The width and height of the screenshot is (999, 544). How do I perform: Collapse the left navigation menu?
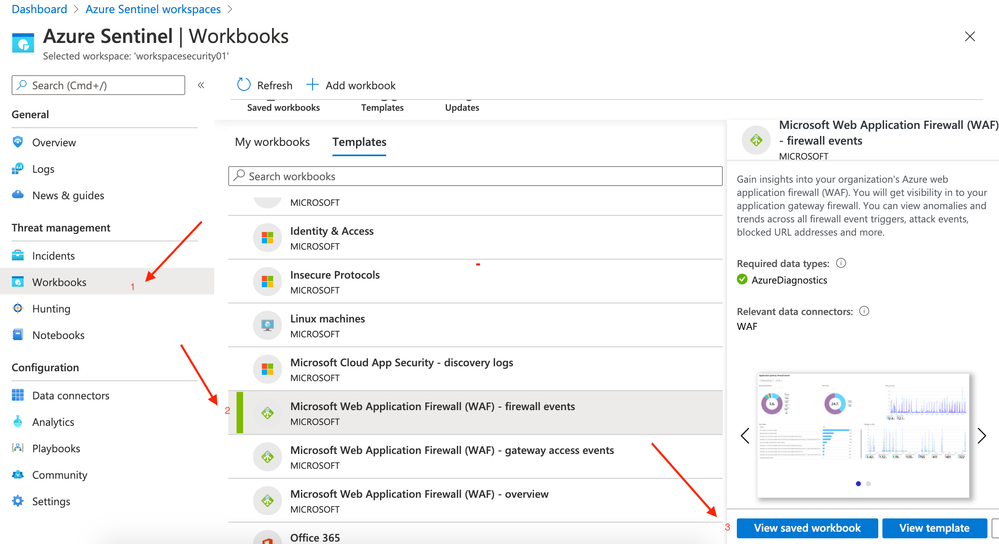[201, 86]
